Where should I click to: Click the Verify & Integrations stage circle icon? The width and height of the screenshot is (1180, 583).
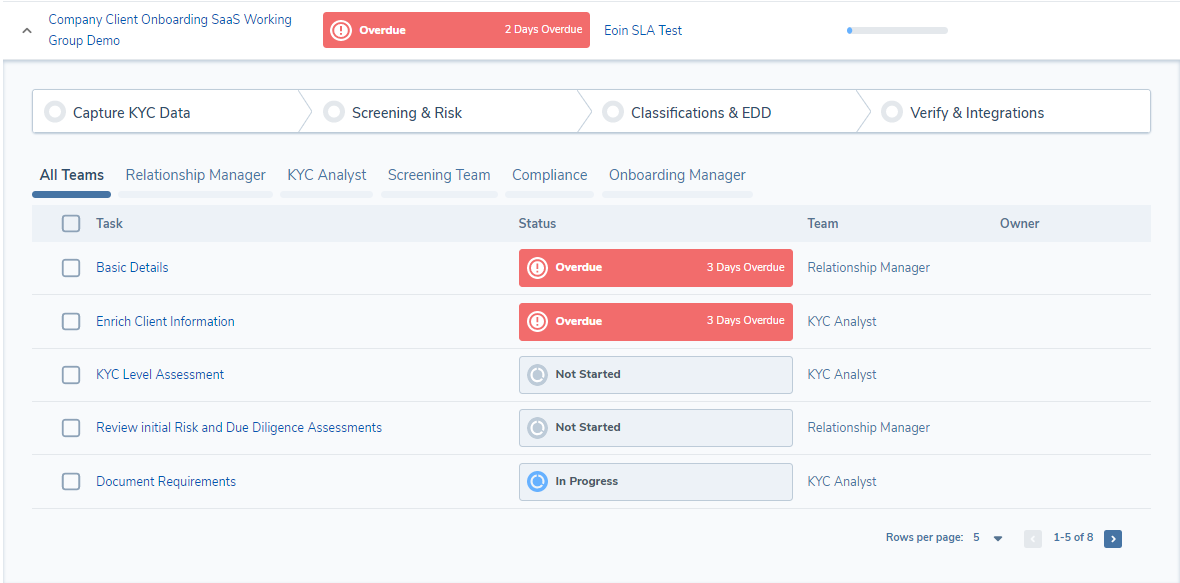(892, 112)
